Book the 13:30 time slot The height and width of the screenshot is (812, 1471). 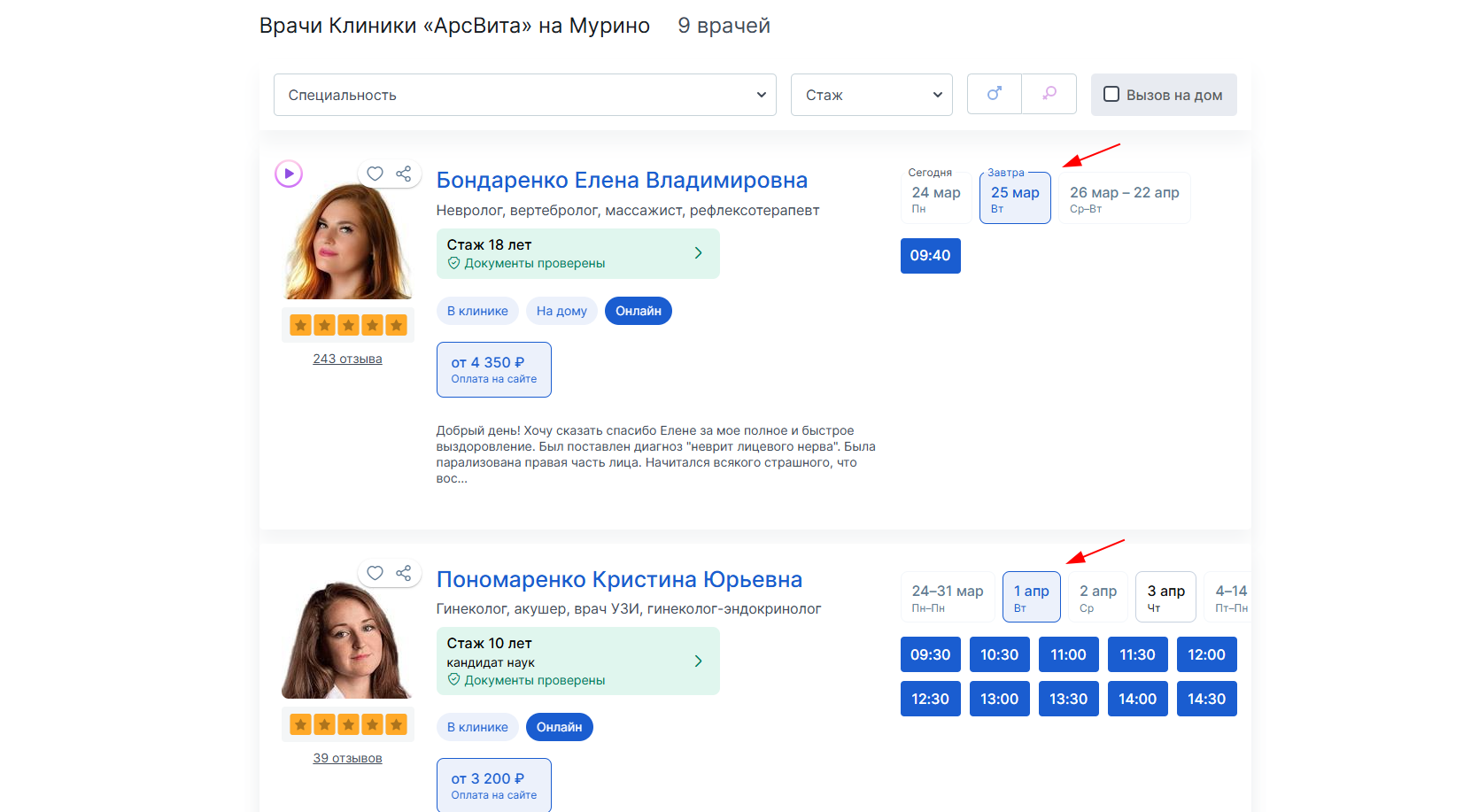[1069, 699]
